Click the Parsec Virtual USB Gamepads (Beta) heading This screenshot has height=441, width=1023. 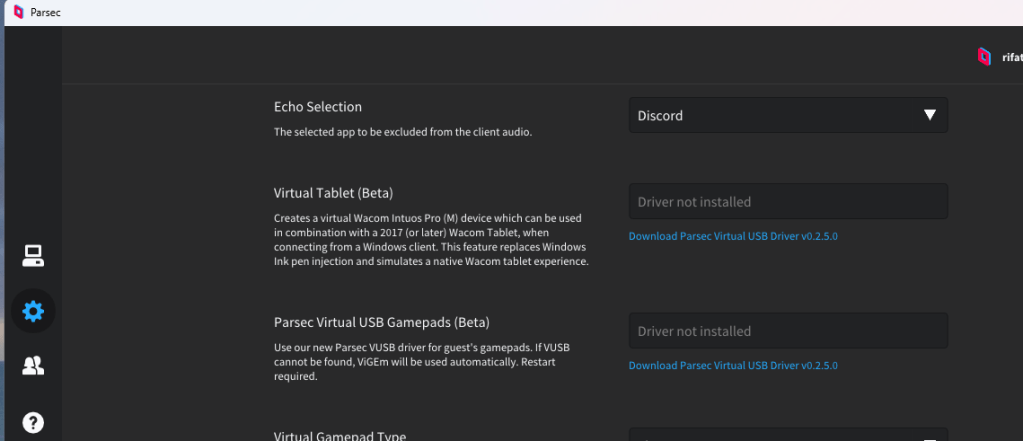tap(382, 322)
